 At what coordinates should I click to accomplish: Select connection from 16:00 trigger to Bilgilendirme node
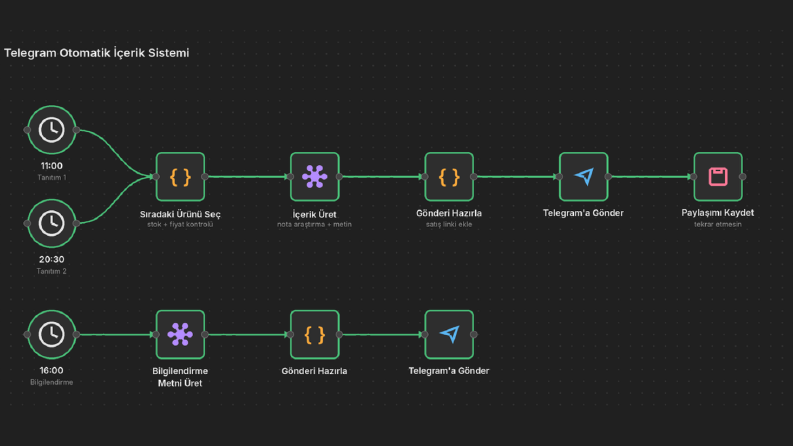point(116,335)
